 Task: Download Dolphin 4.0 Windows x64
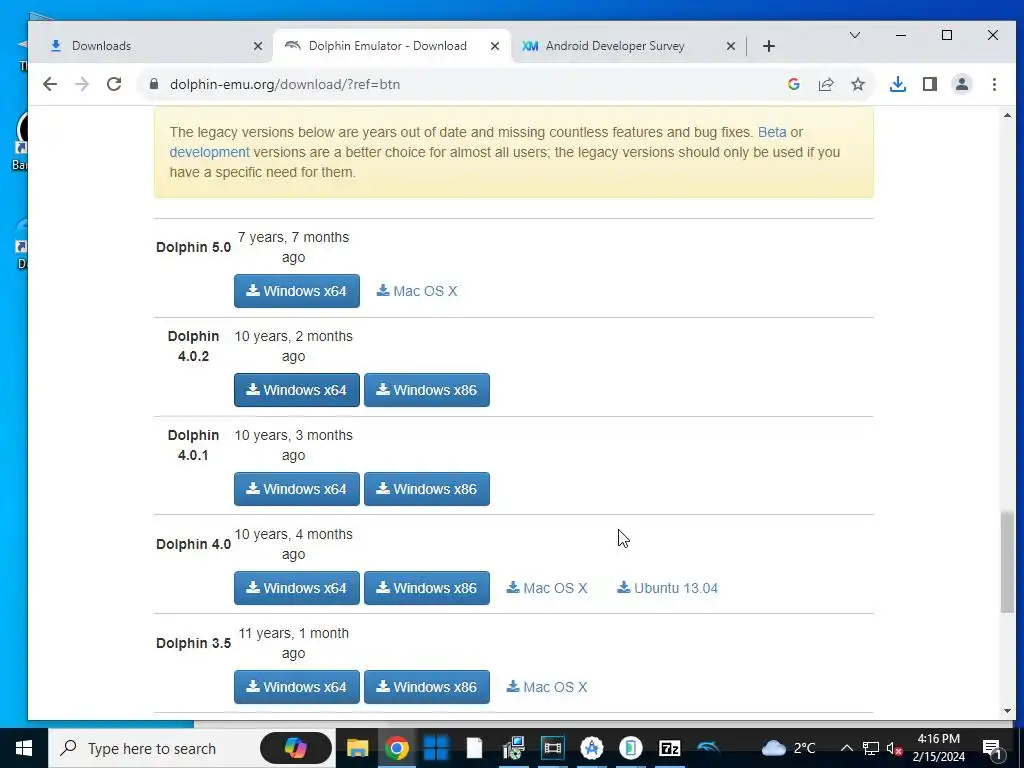click(296, 588)
